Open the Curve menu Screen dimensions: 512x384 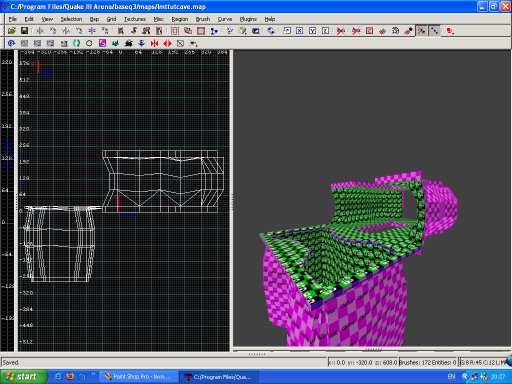(x=225, y=19)
